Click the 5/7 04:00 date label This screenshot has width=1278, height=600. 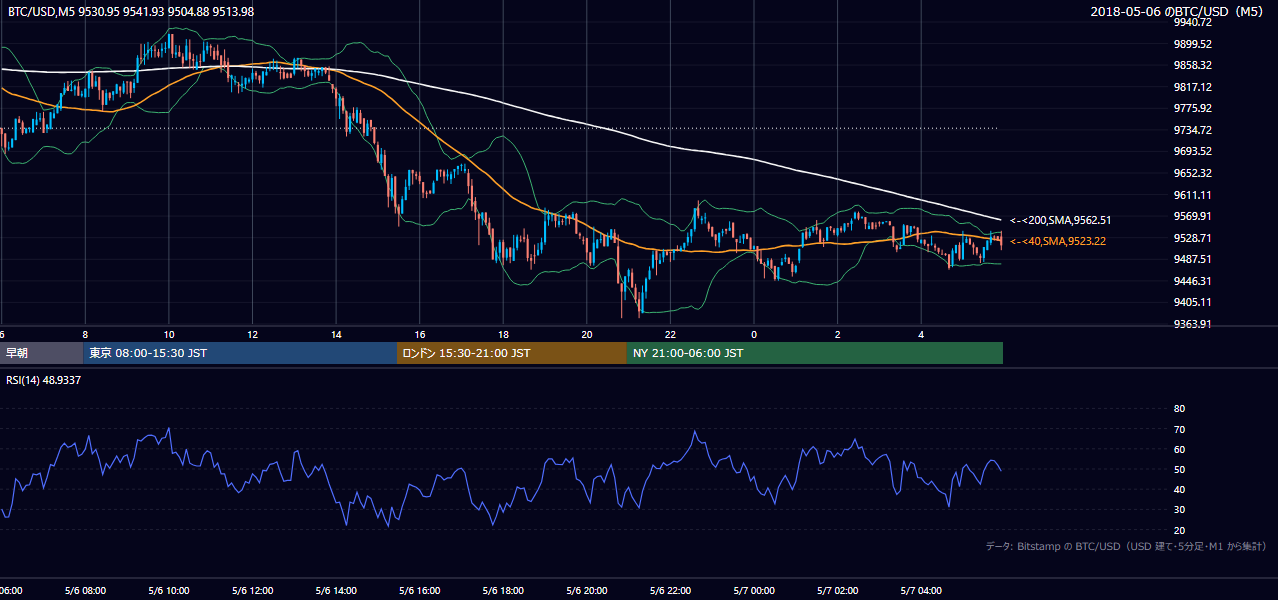click(921, 591)
